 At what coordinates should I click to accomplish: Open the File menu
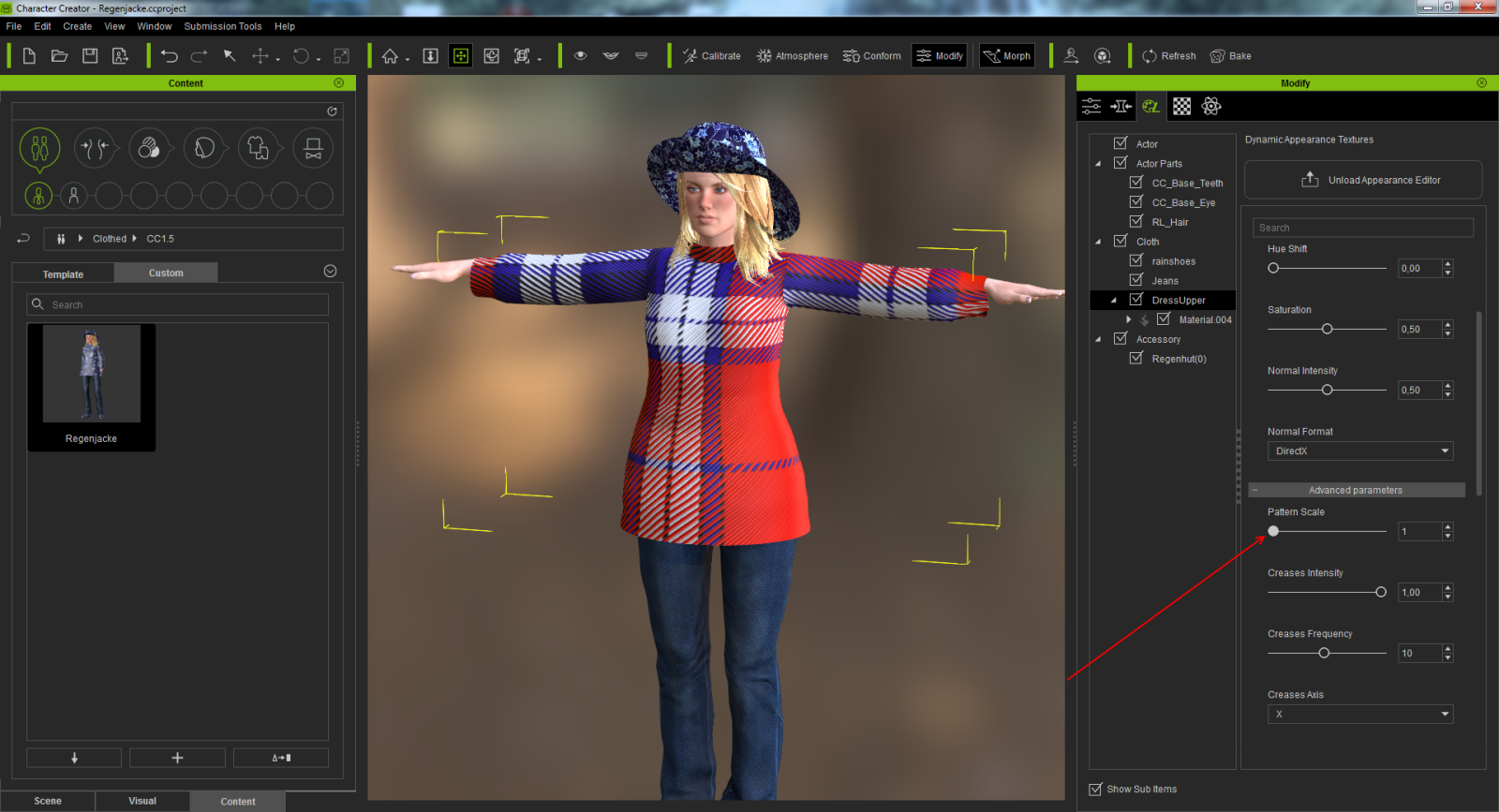click(x=14, y=26)
